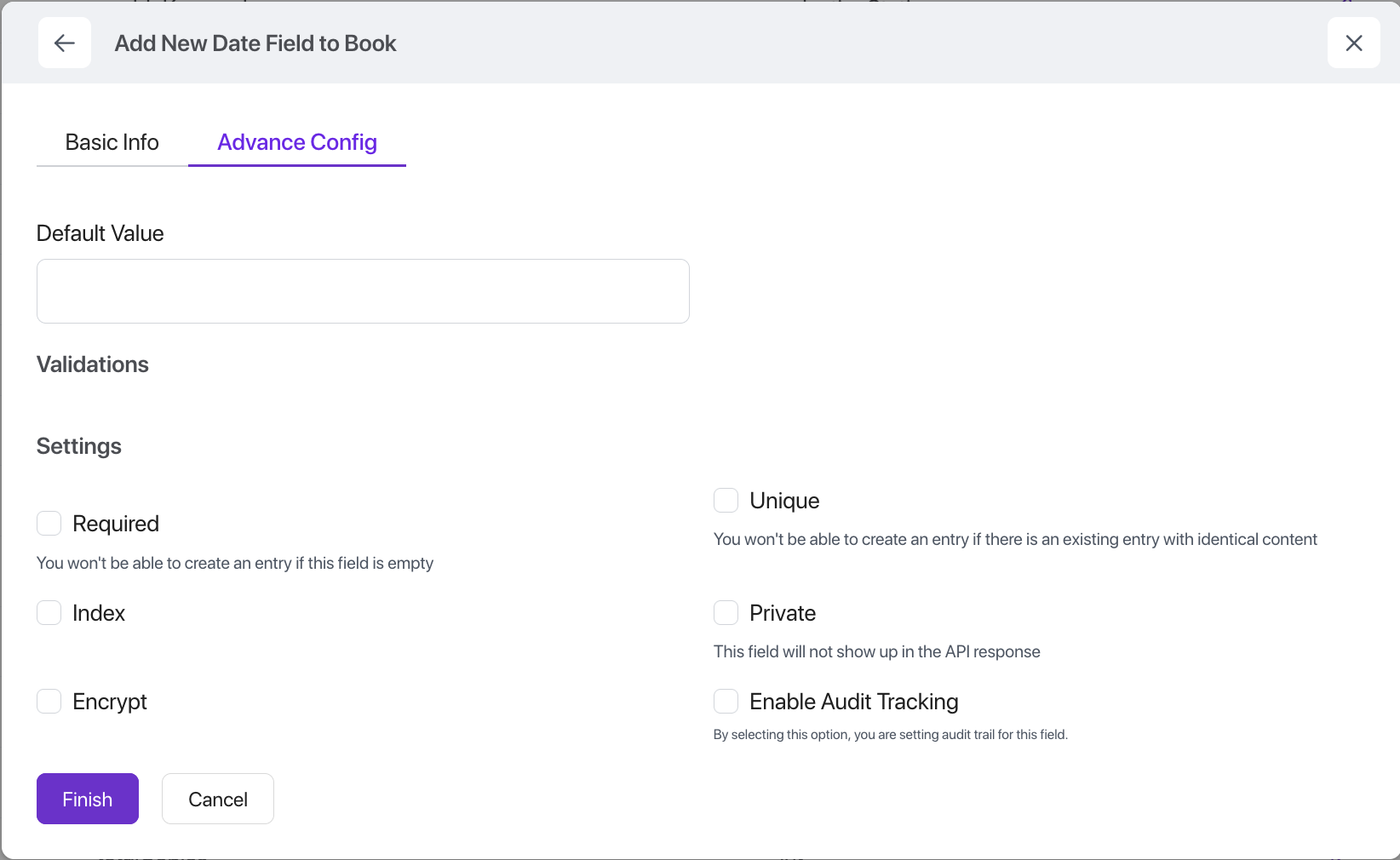Select the Advance Config tab
Screen dimensions: 1400x860
tap(296, 142)
